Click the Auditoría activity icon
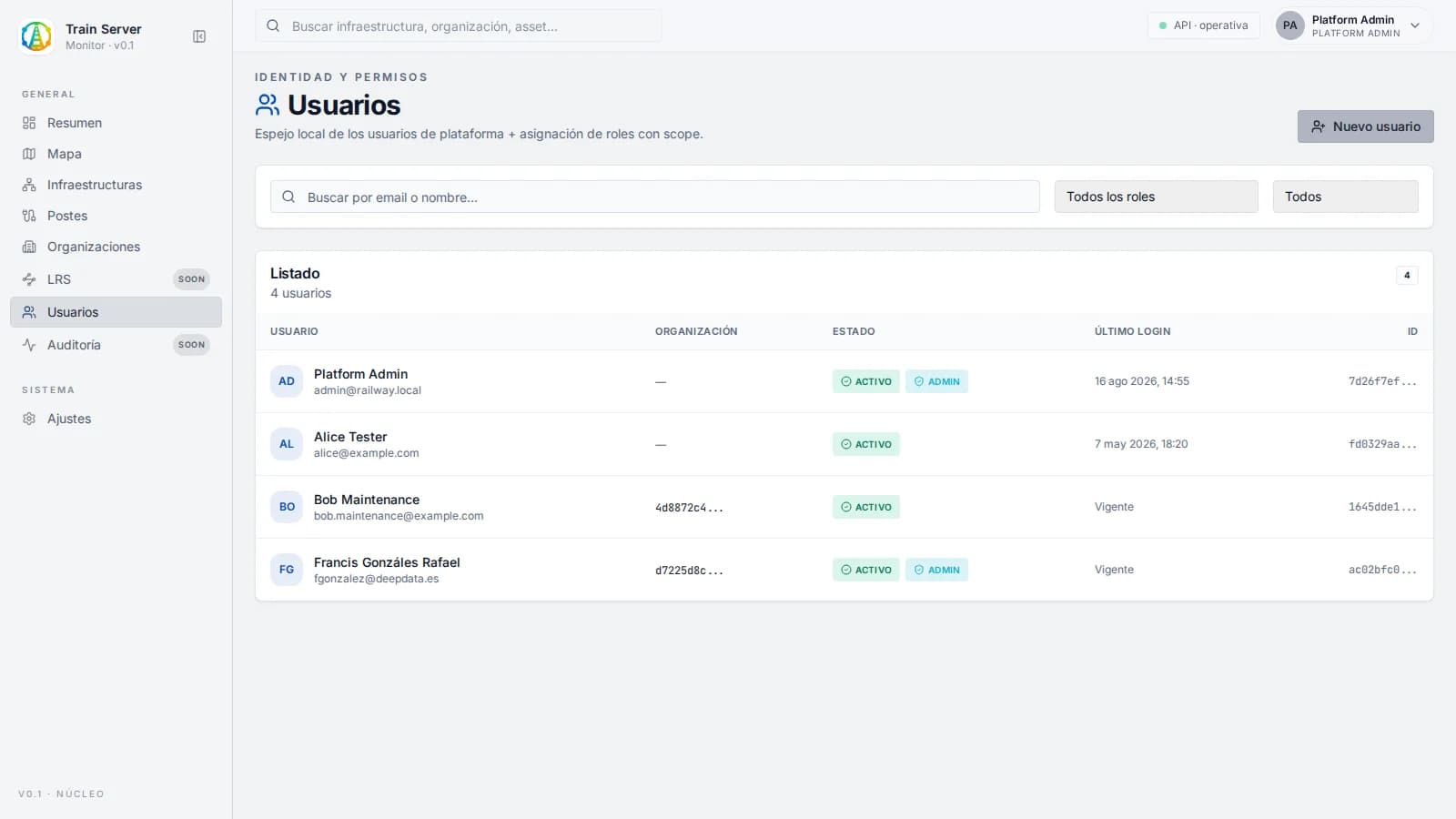 coord(29,345)
